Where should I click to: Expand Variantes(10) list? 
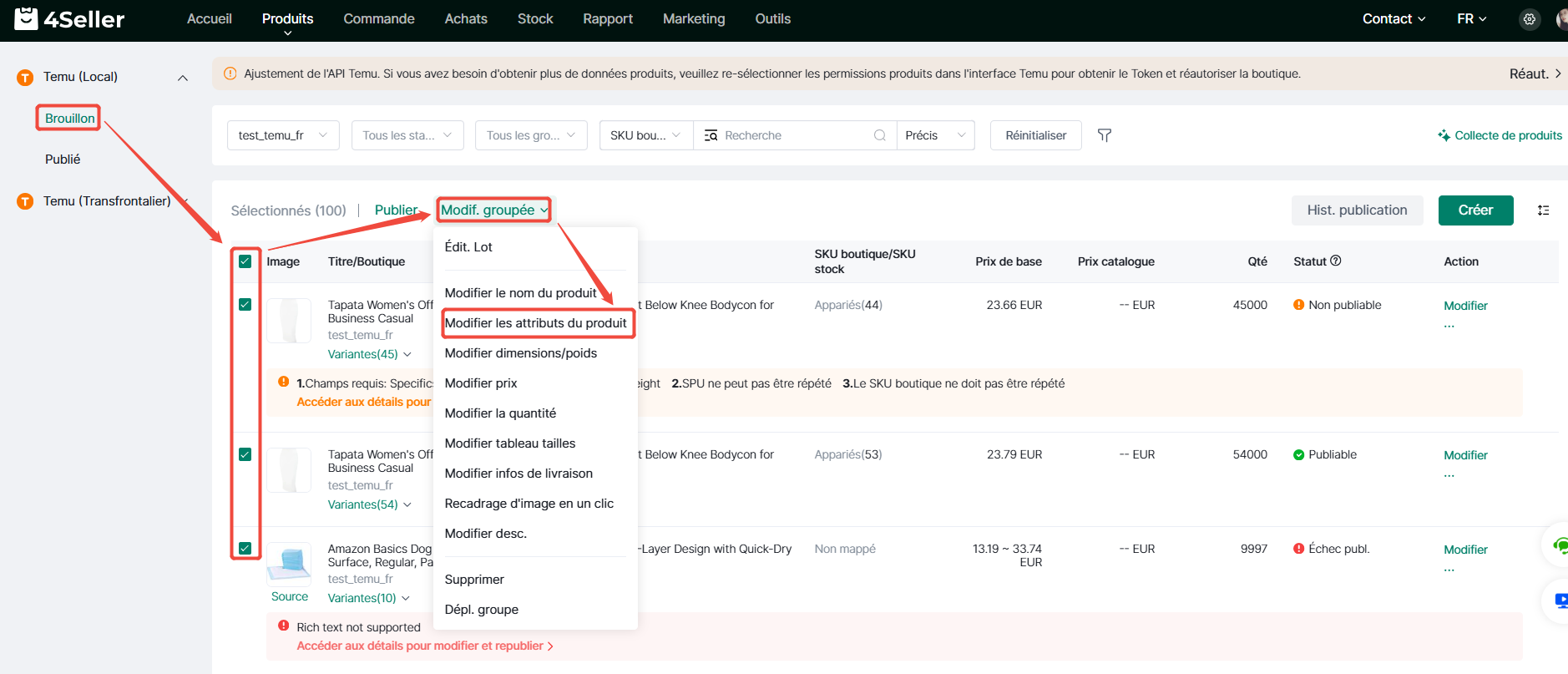(368, 598)
